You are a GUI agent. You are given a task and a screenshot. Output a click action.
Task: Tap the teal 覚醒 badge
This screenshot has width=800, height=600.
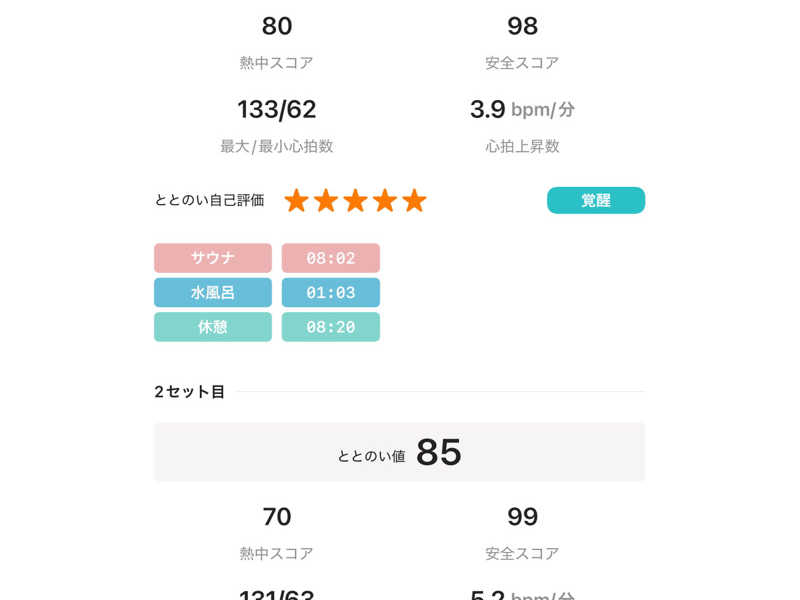[595, 200]
